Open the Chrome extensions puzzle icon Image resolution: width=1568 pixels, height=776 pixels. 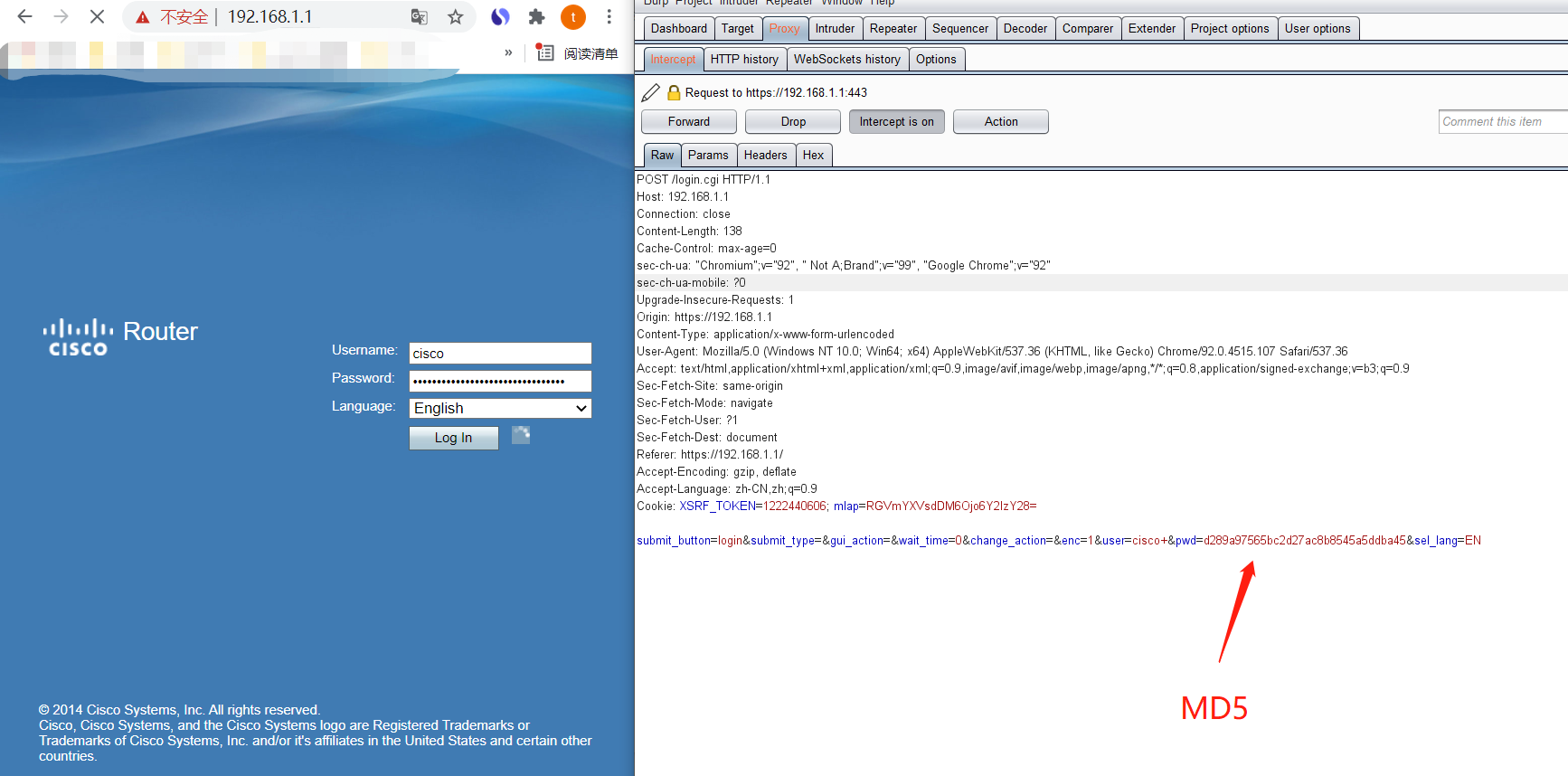tap(536, 16)
